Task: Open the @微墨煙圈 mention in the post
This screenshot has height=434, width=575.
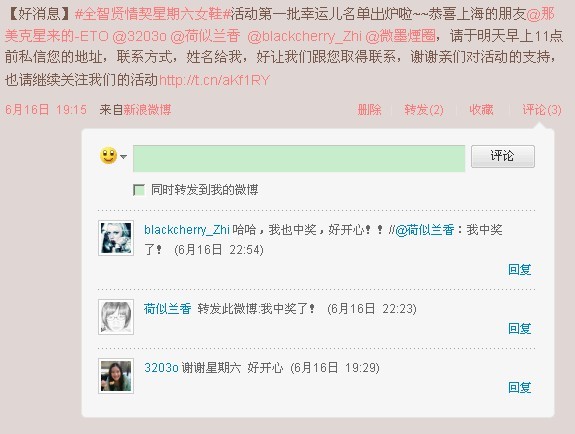Action: (400, 36)
